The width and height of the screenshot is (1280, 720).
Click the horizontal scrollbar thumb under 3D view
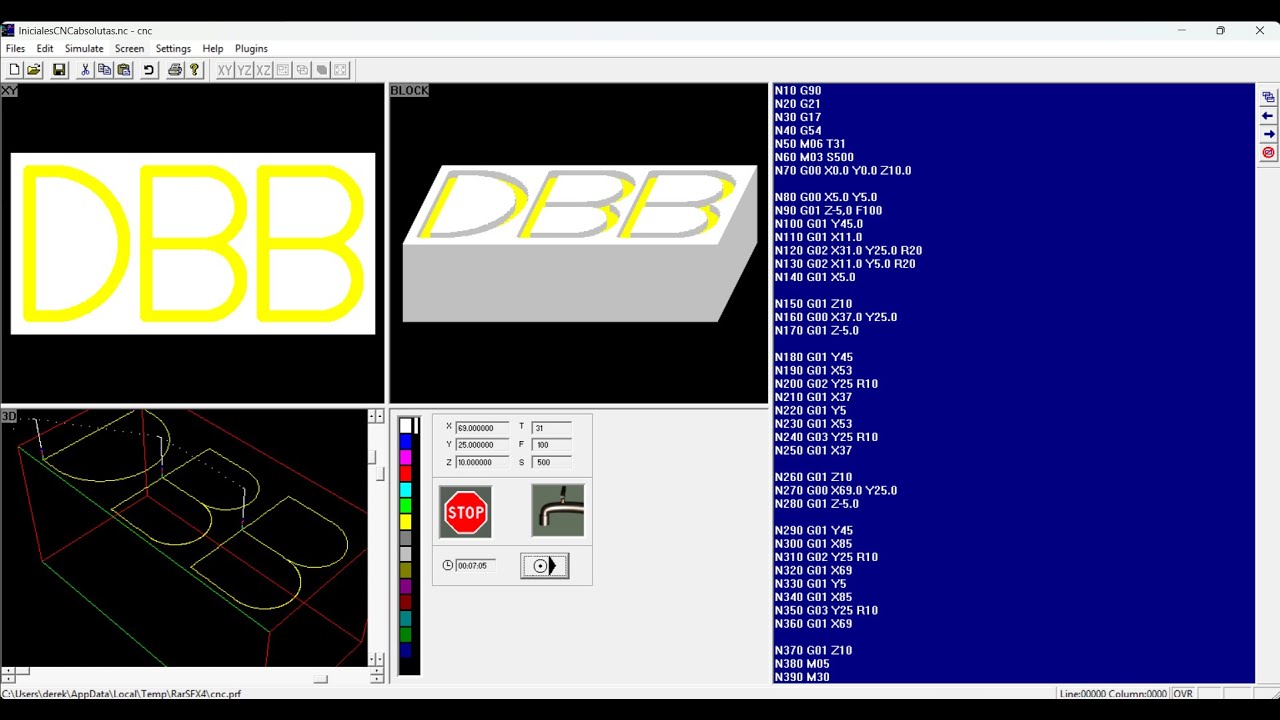320,679
